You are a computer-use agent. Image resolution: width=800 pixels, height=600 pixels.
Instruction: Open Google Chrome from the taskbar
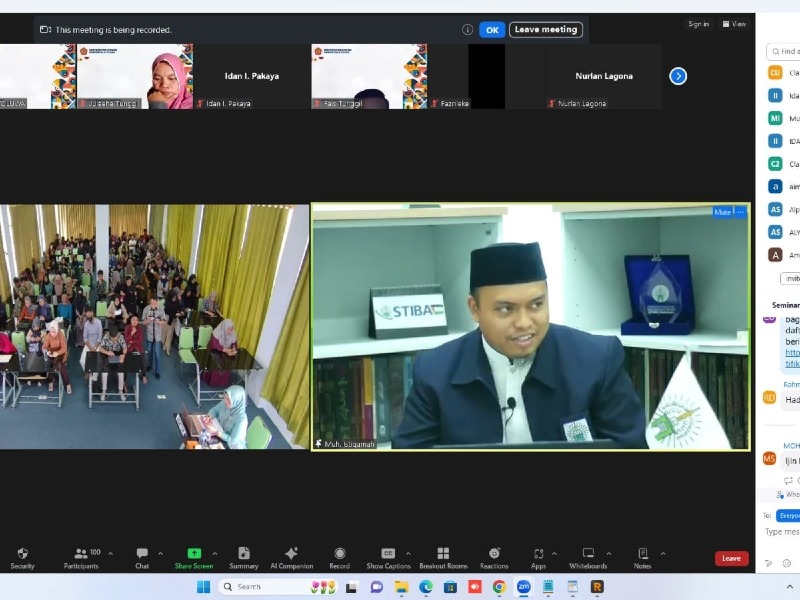(x=499, y=587)
